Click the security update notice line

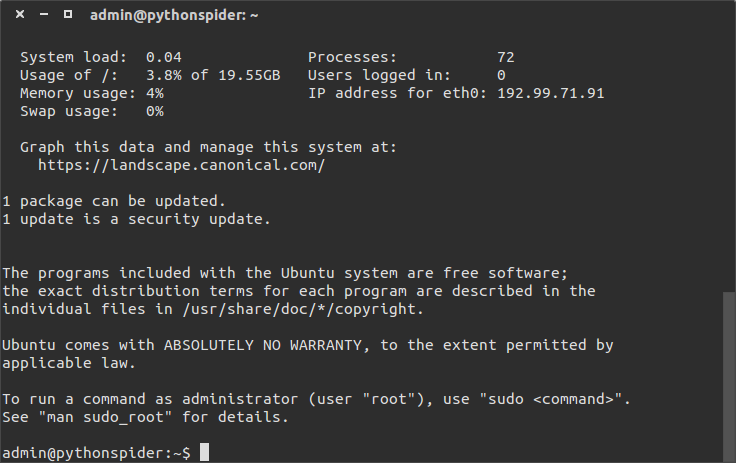coord(136,219)
